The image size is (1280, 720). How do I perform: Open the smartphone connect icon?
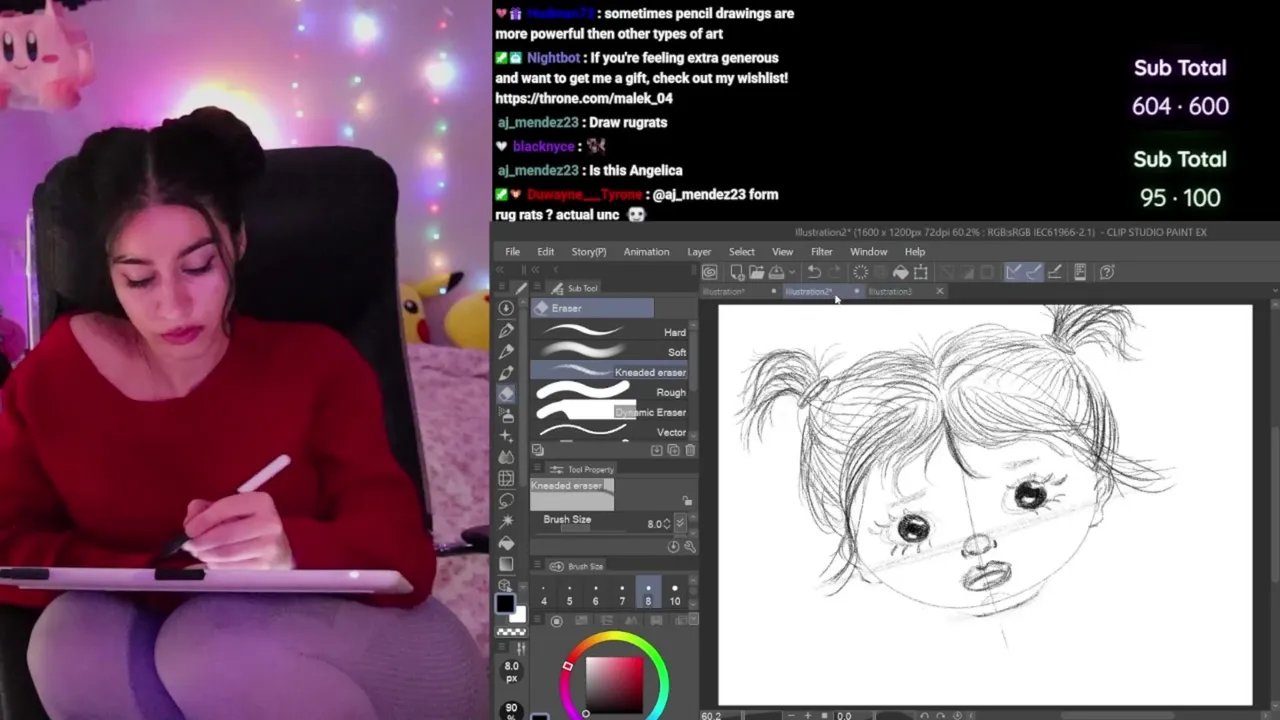point(1080,272)
